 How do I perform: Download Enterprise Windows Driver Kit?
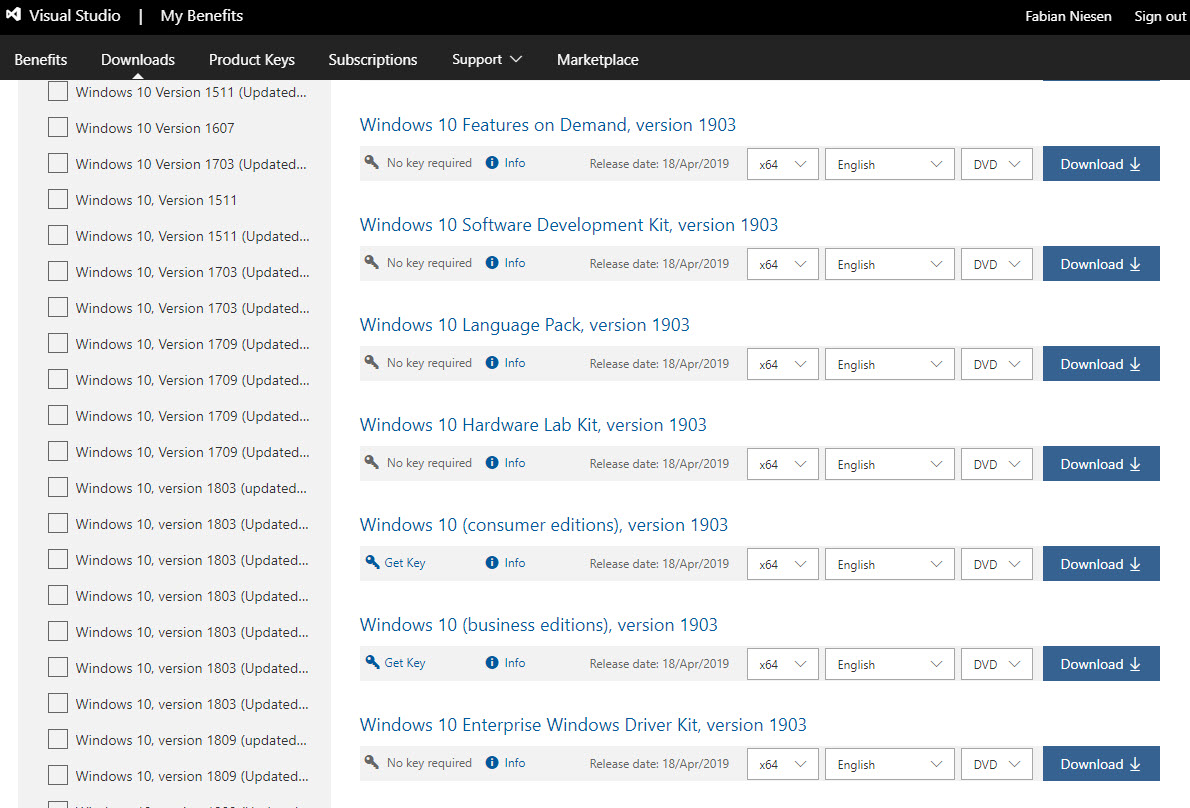1100,764
